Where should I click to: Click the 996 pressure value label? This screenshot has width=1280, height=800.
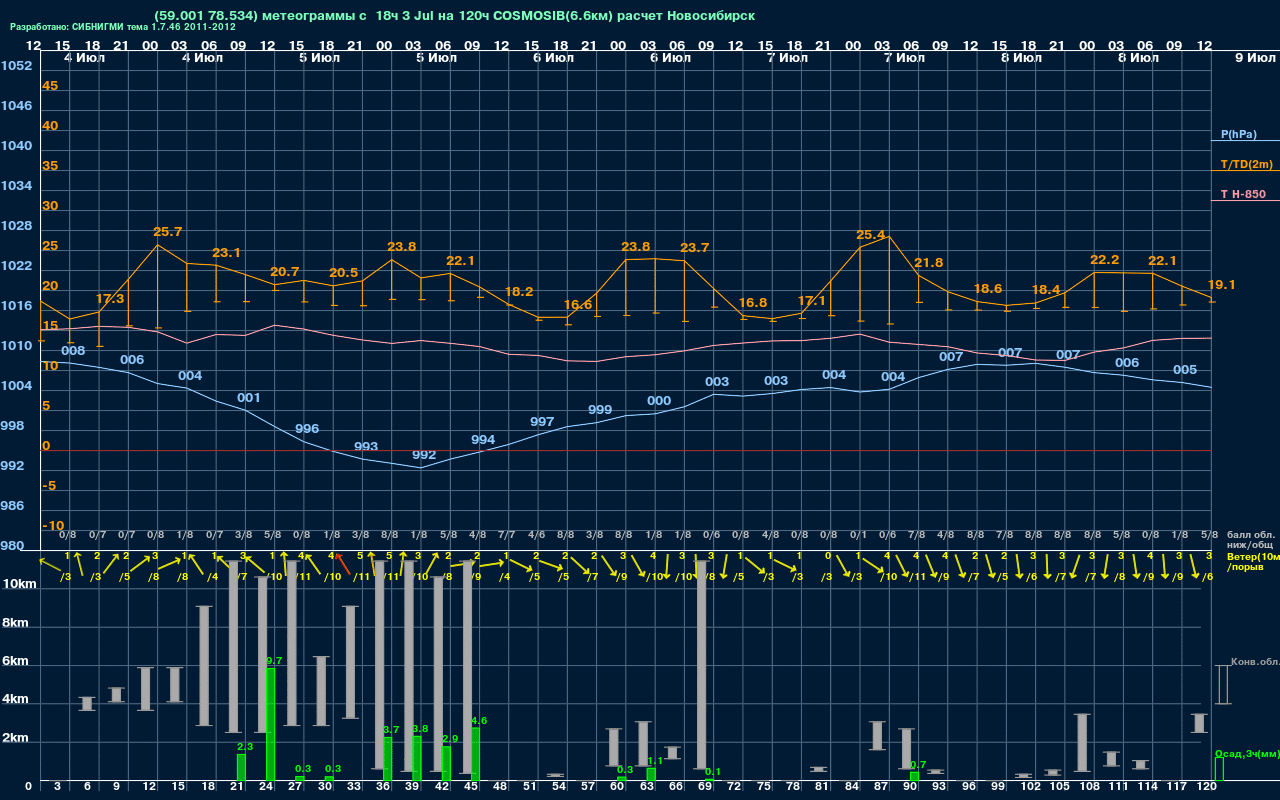pos(307,429)
